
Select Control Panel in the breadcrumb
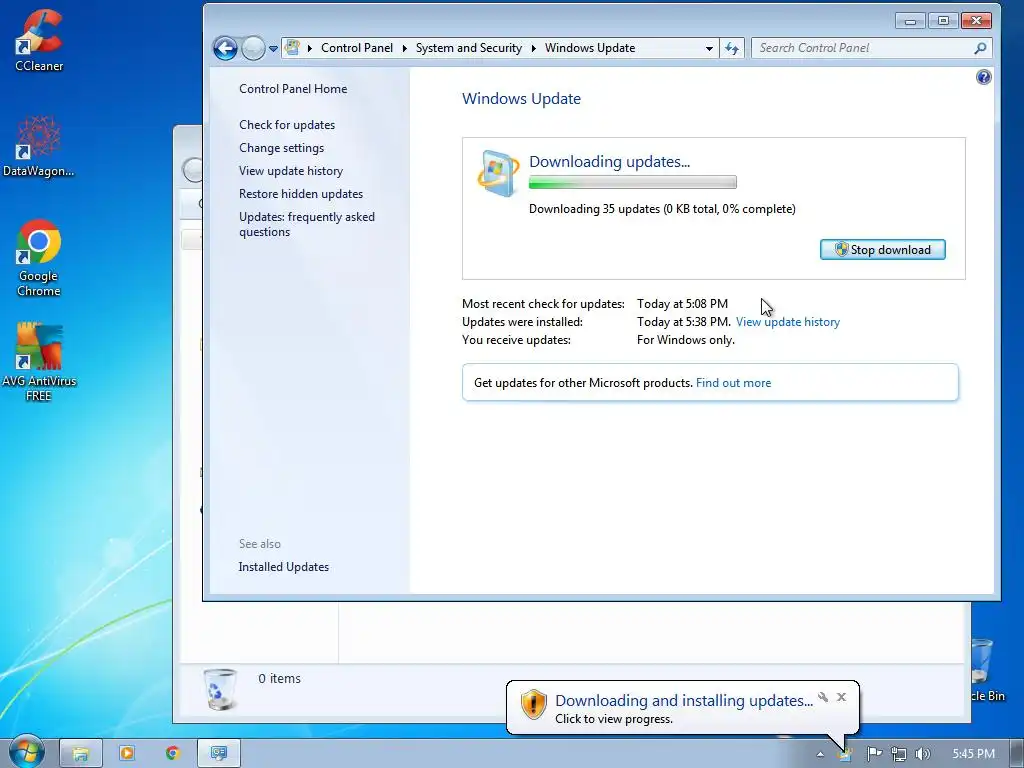pyautogui.click(x=357, y=48)
